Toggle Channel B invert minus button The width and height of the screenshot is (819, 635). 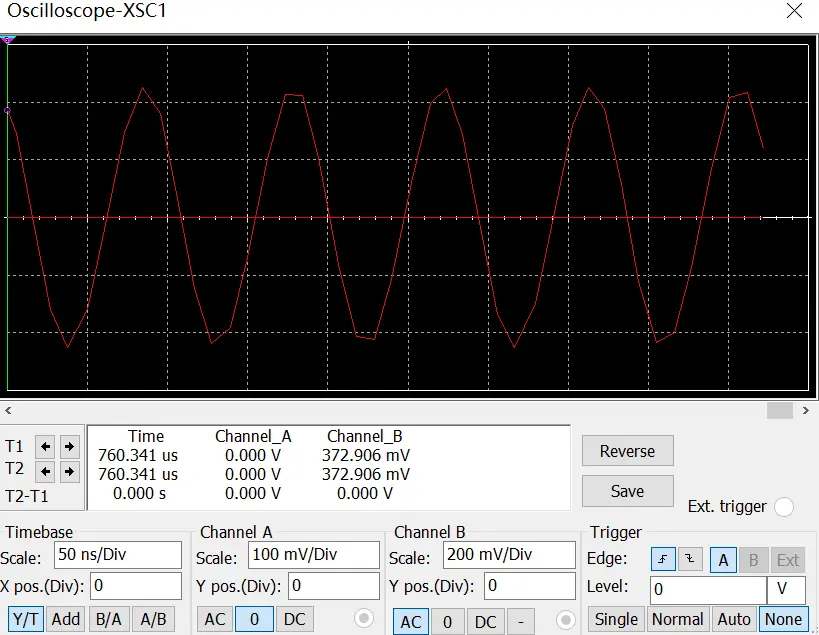point(520,622)
